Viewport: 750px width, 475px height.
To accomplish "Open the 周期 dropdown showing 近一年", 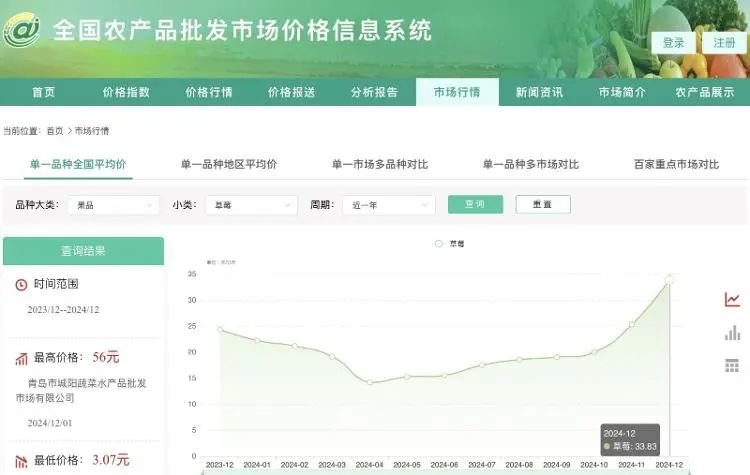I will tap(389, 205).
